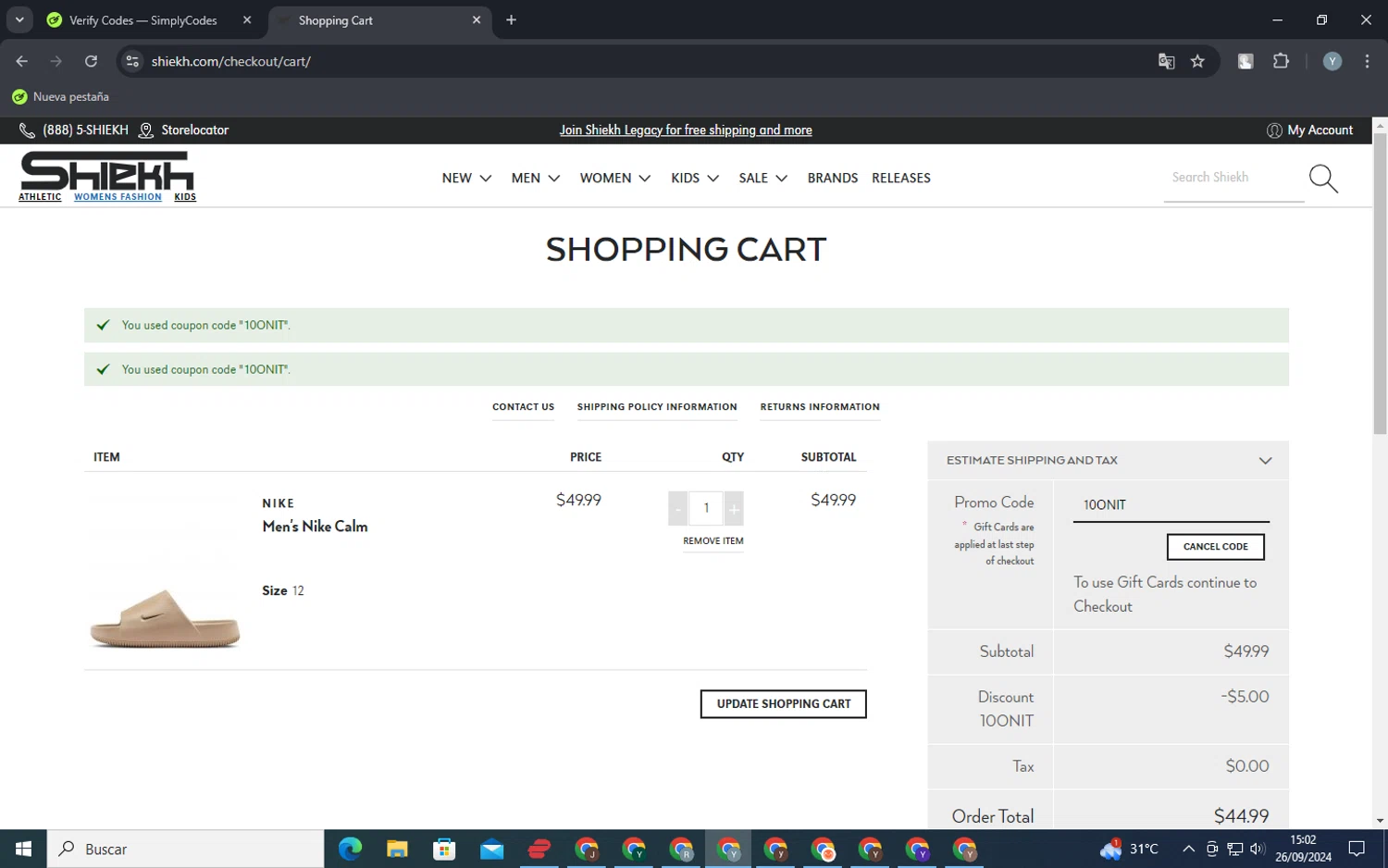Click the taskbar Buscar search box
This screenshot has width=1388, height=868.
pyautogui.click(x=185, y=849)
